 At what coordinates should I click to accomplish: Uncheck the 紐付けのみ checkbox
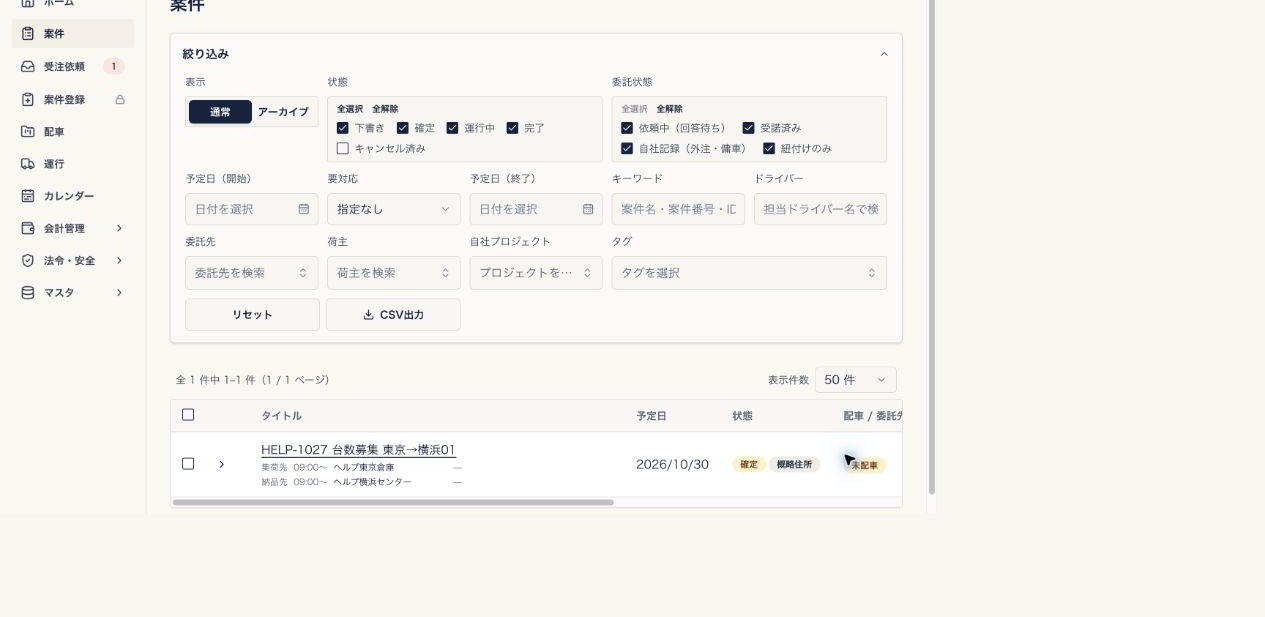pyautogui.click(x=769, y=148)
